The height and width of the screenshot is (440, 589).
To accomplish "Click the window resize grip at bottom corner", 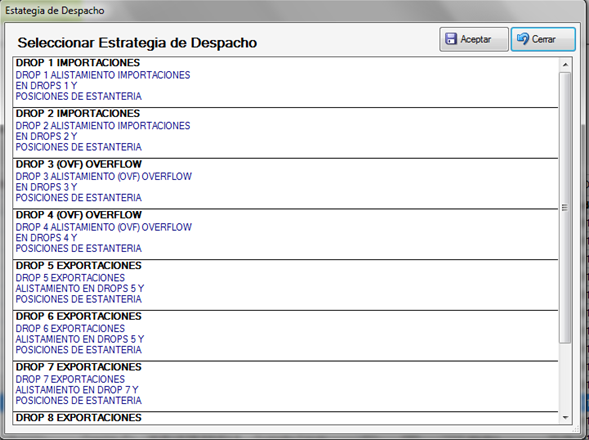I will pos(575,429).
